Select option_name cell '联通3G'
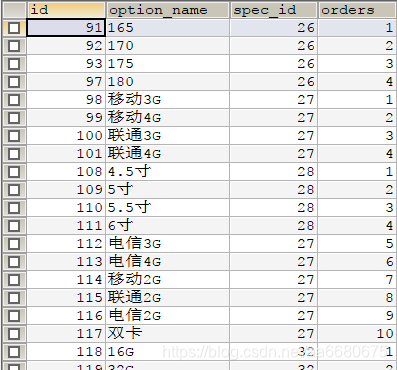This screenshot has width=397, height=370. pyautogui.click(x=168, y=136)
